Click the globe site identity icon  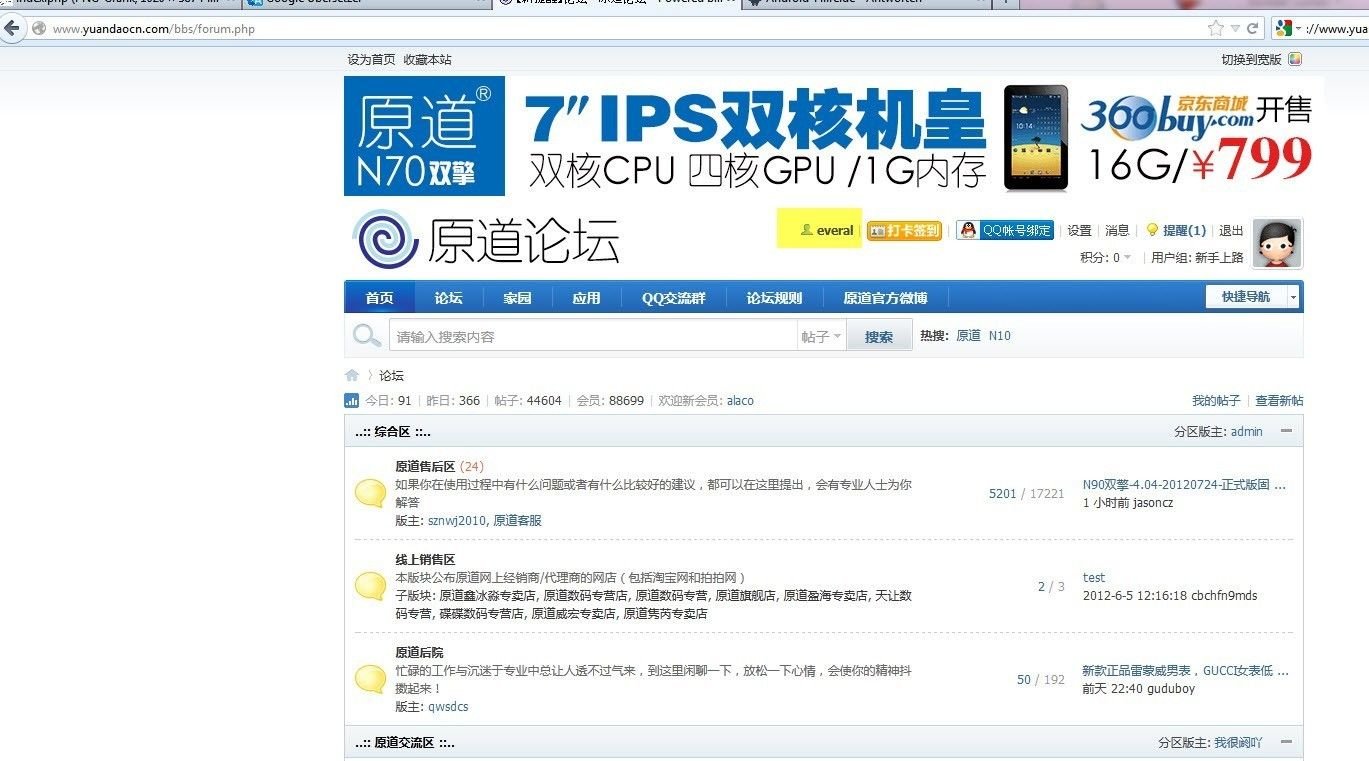pyautogui.click(x=39, y=29)
